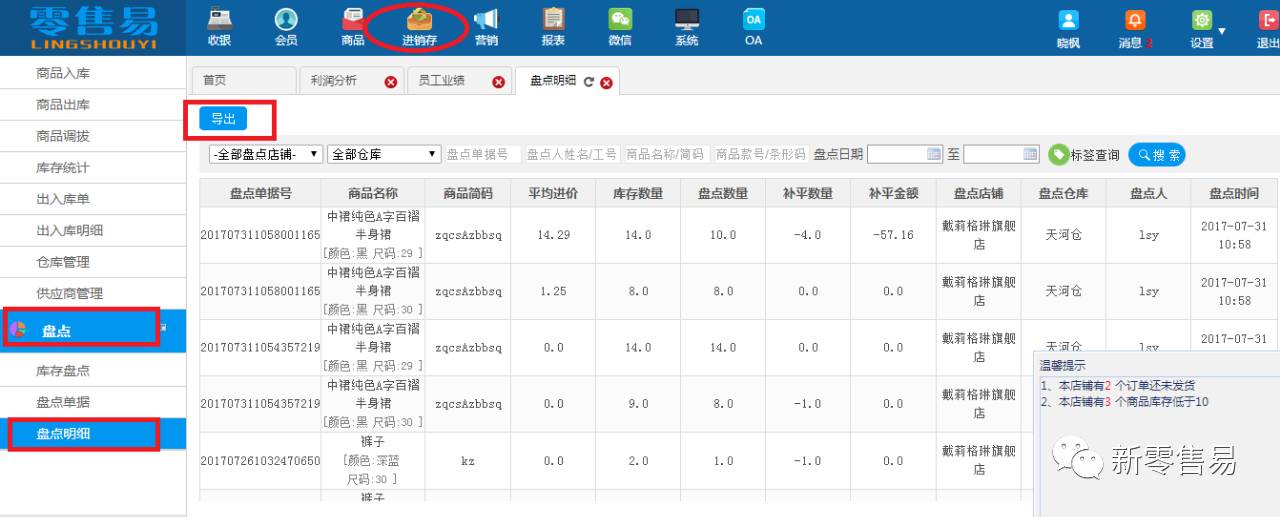Screen dimensions: 1280x517
Task: Click receipt number 201707261032470650
Action: (260, 461)
